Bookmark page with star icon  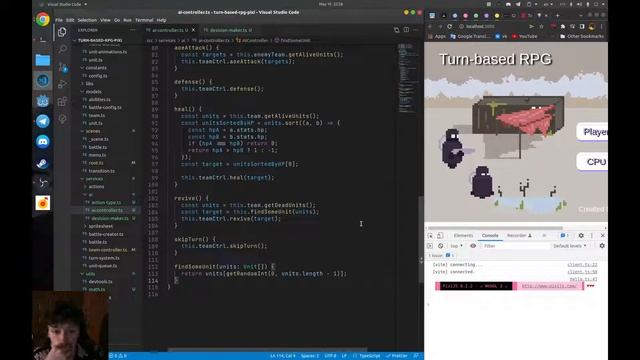[541, 26]
